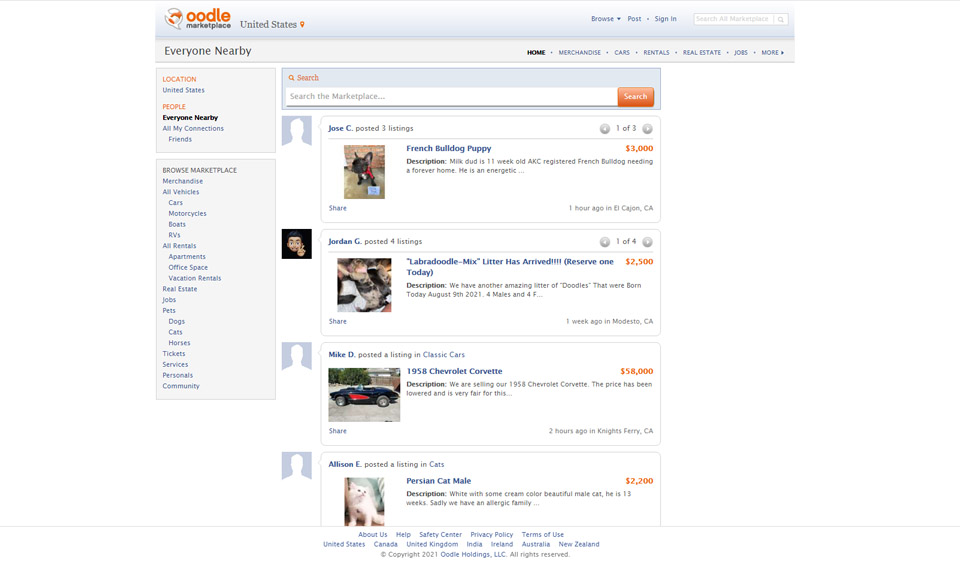
Task: Click the Sign In link
Action: coord(665,19)
